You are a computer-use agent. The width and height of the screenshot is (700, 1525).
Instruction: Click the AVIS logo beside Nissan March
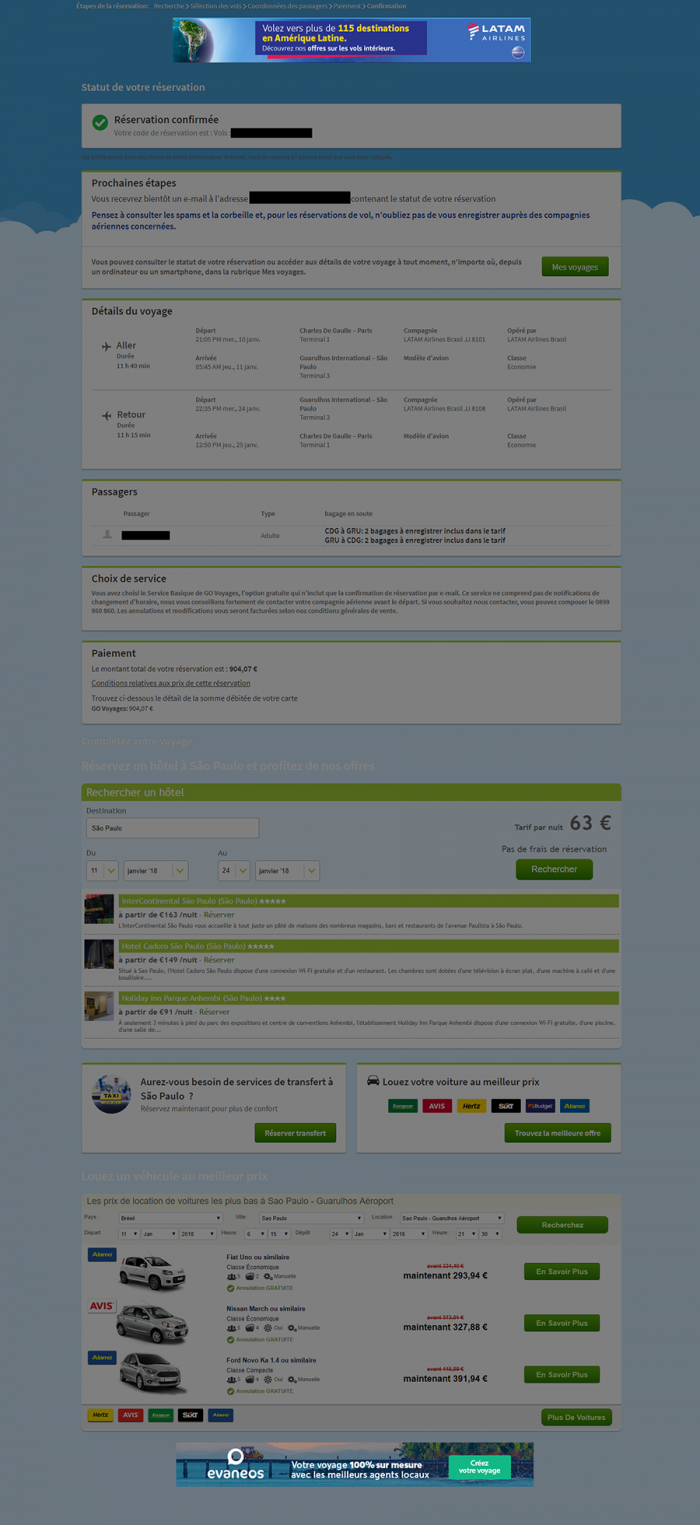click(x=102, y=1307)
